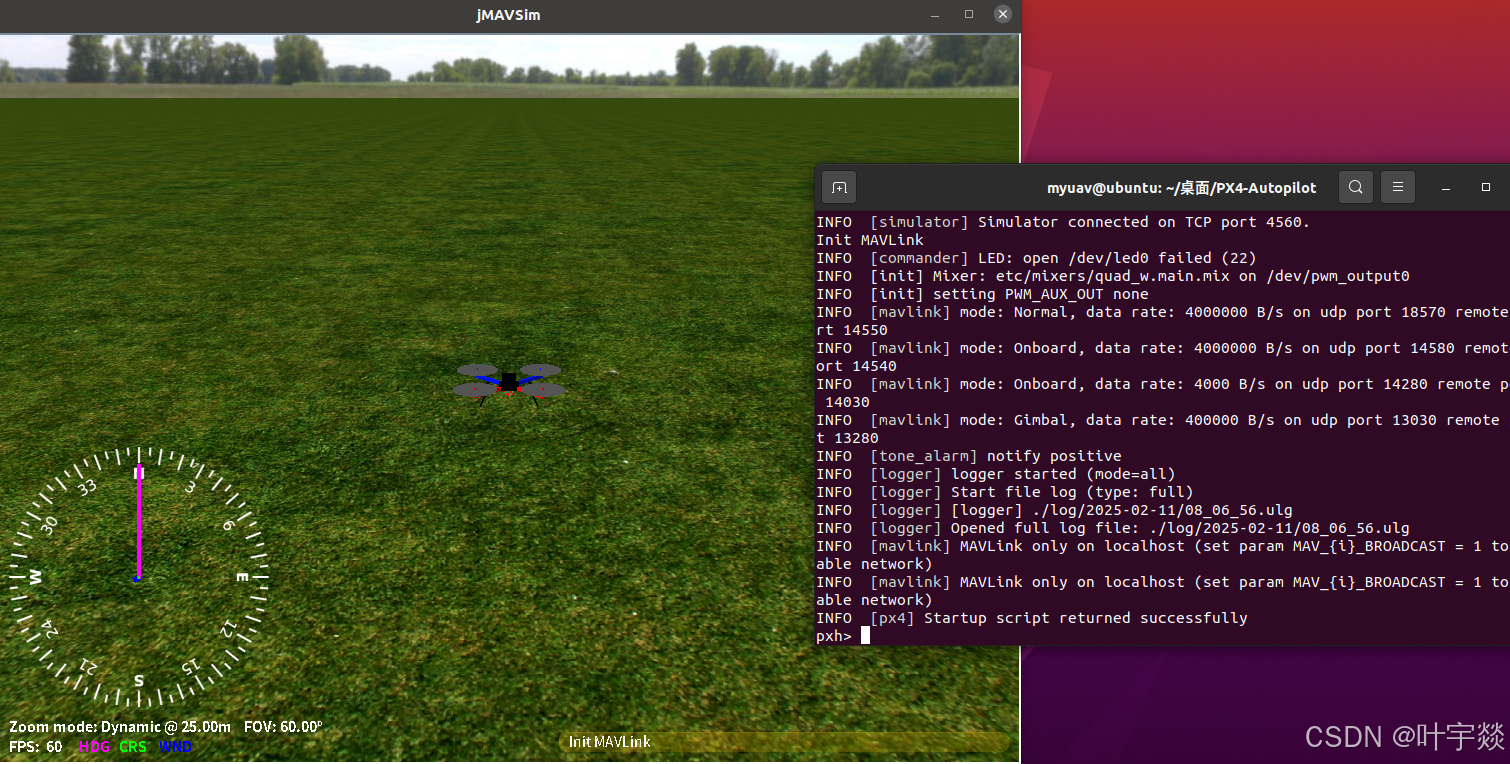The height and width of the screenshot is (764, 1510).
Task: Click the Startup script returned successfully line
Action: [1032, 618]
